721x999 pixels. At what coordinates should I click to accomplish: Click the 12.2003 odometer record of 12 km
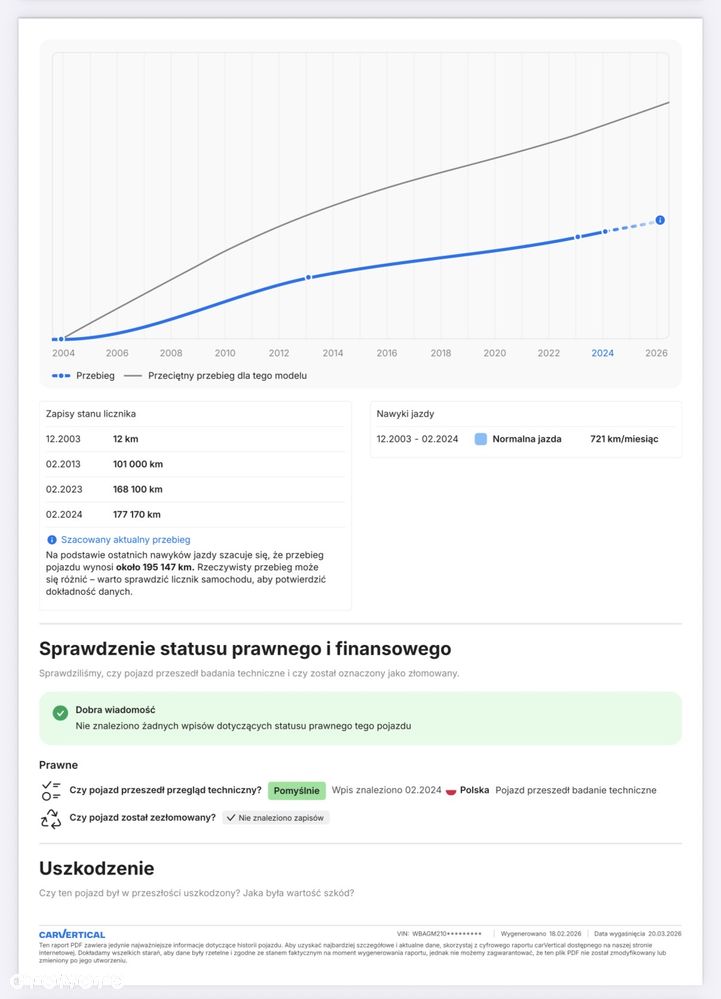[x=195, y=439]
